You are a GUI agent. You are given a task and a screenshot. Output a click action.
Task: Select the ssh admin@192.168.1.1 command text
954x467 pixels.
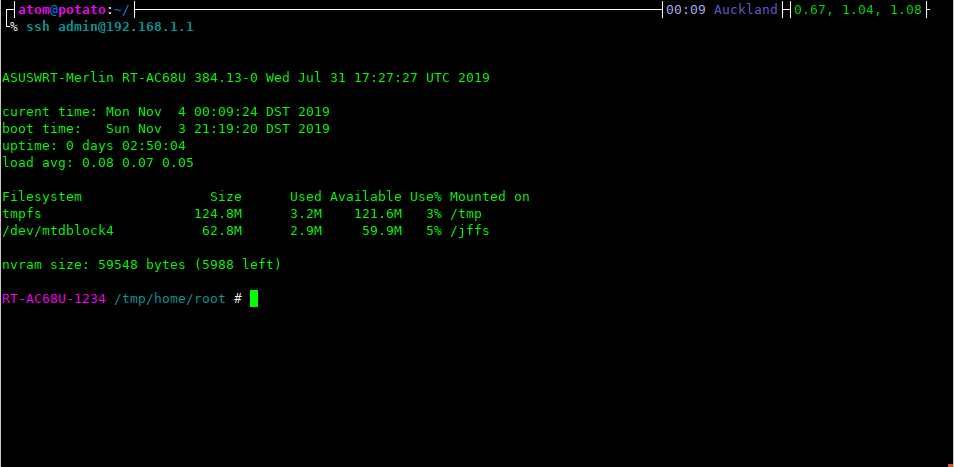point(110,27)
